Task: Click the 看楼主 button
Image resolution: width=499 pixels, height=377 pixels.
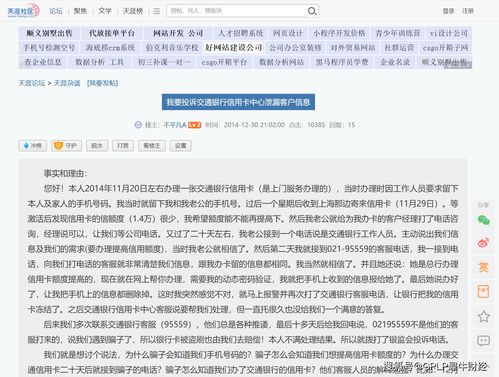Action: point(152,146)
